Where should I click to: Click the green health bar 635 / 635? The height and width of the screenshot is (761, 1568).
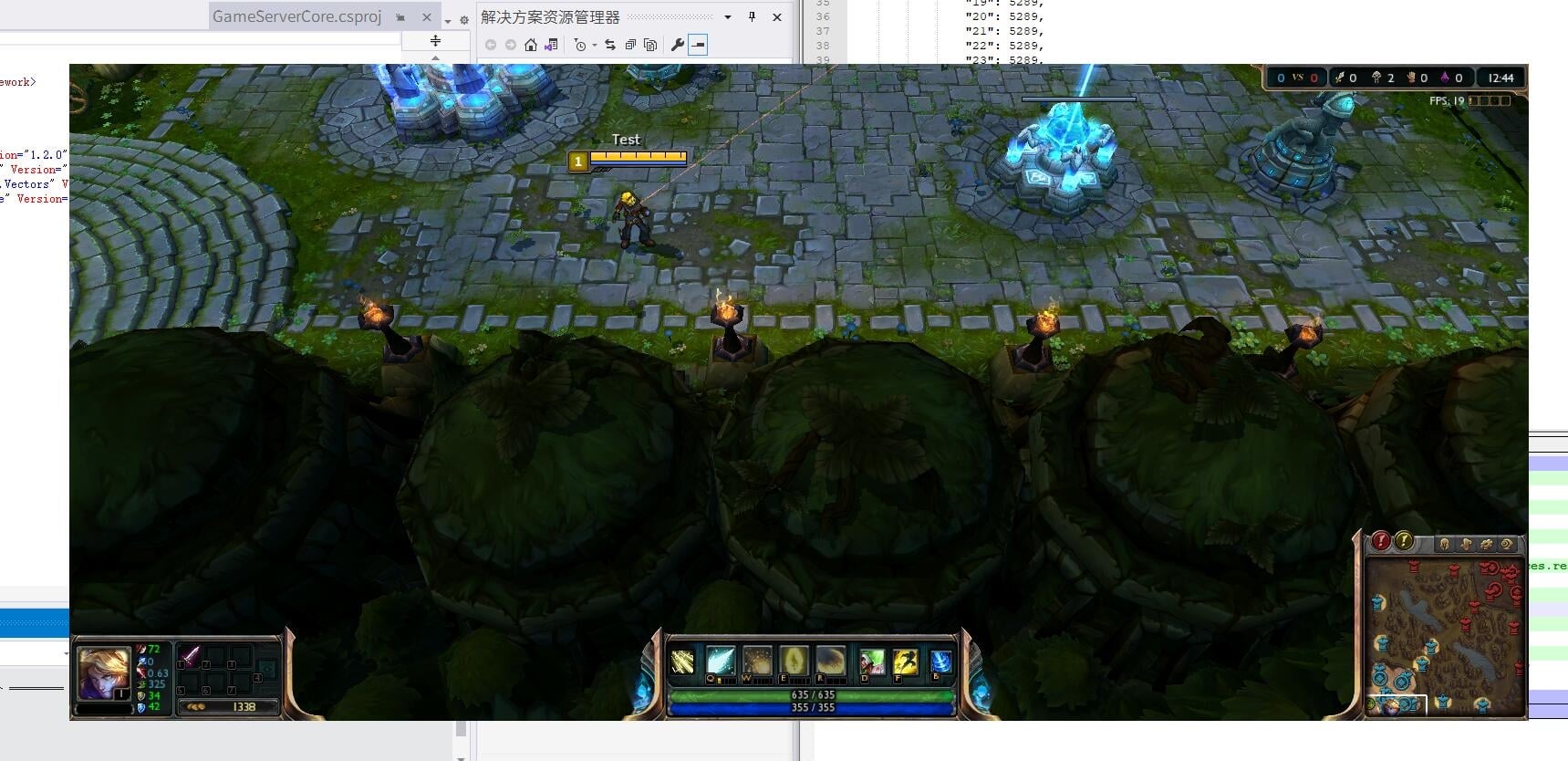[812, 695]
